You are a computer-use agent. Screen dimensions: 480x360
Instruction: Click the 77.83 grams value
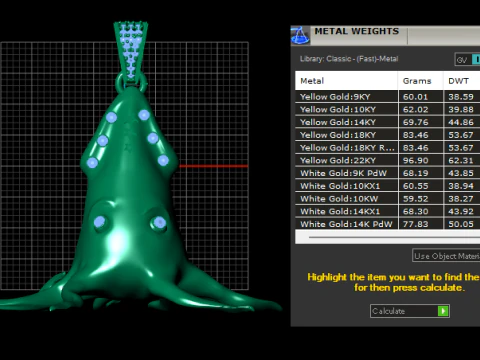click(415, 224)
